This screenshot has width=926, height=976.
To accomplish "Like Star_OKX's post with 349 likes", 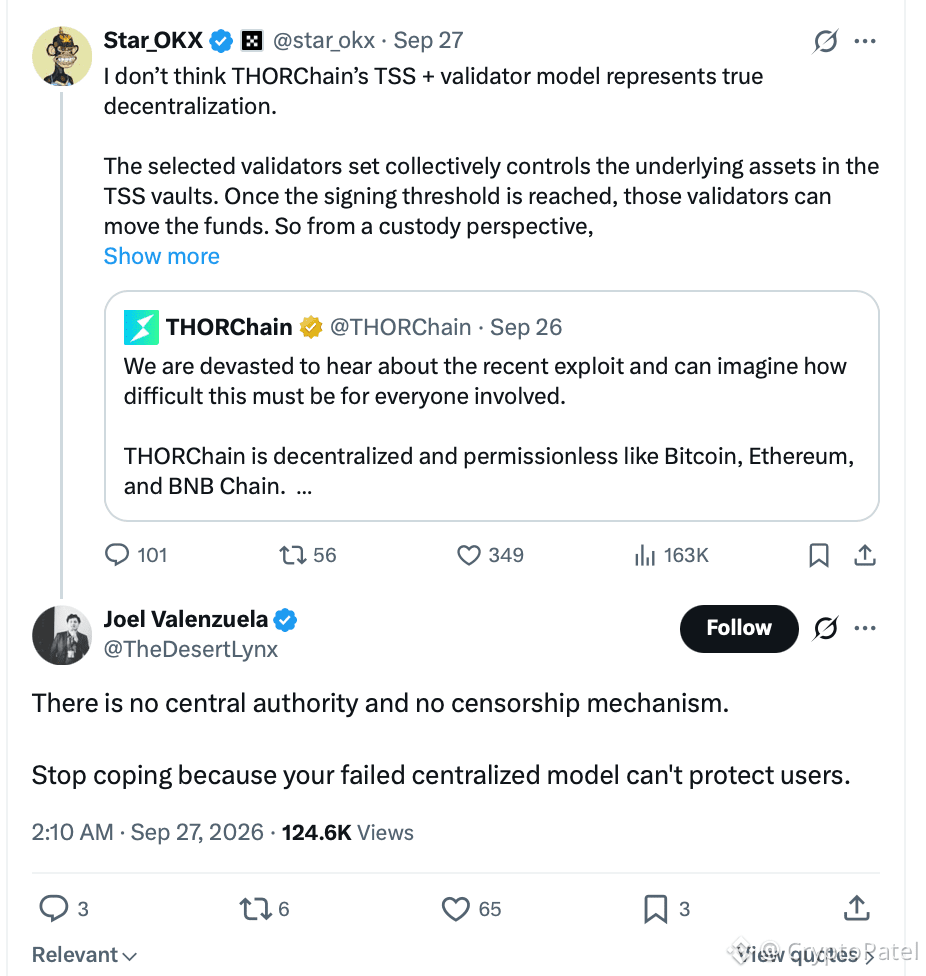I will [x=469, y=555].
